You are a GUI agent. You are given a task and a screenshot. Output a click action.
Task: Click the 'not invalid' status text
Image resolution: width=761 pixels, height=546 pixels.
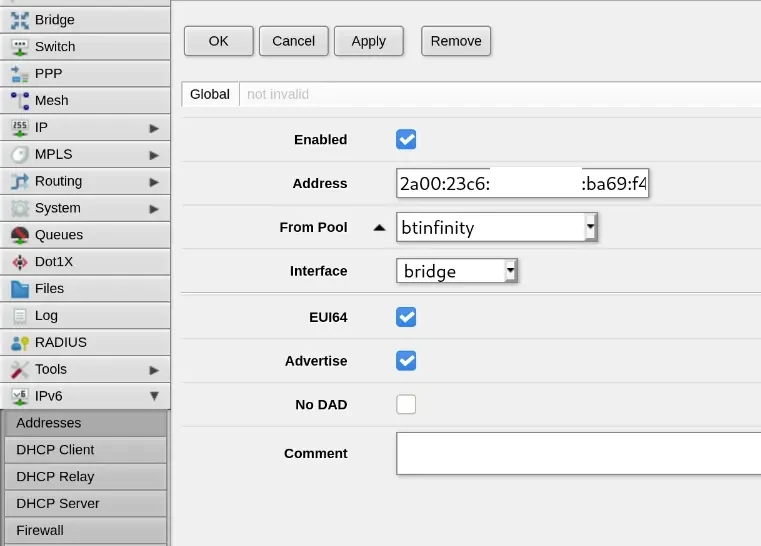[278, 94]
